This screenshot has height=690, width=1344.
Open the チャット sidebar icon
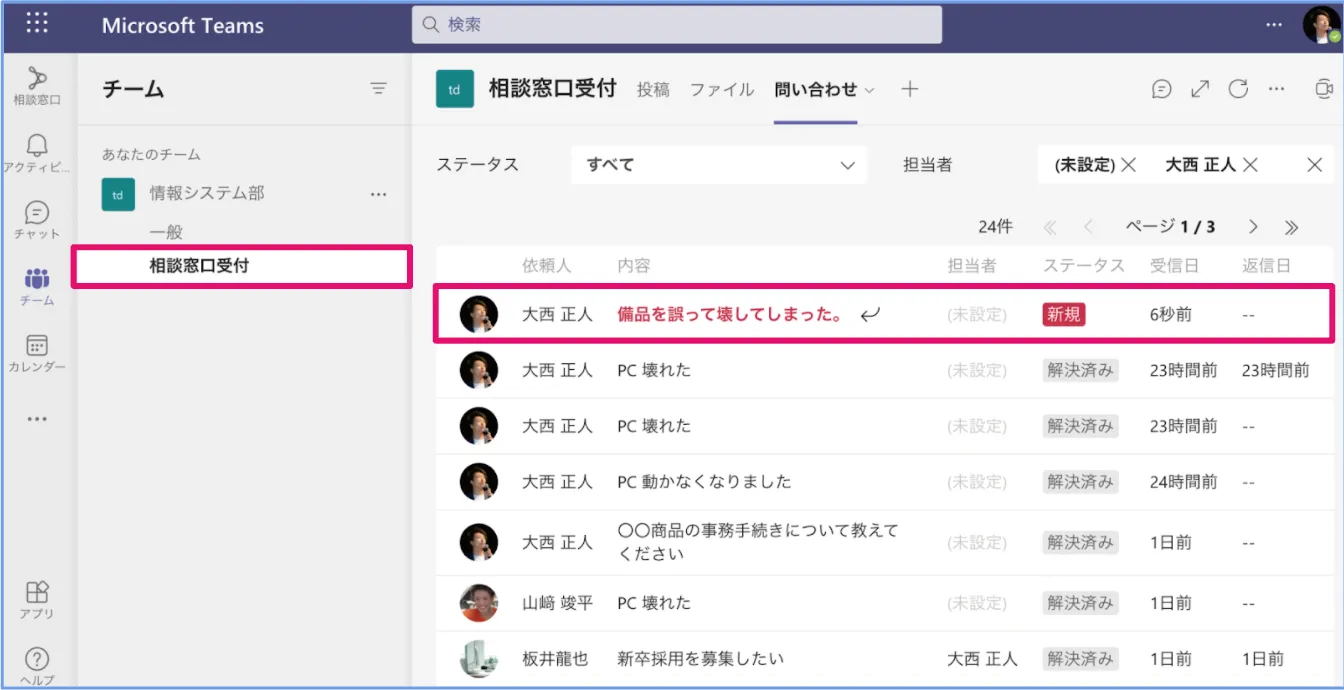(x=37, y=220)
